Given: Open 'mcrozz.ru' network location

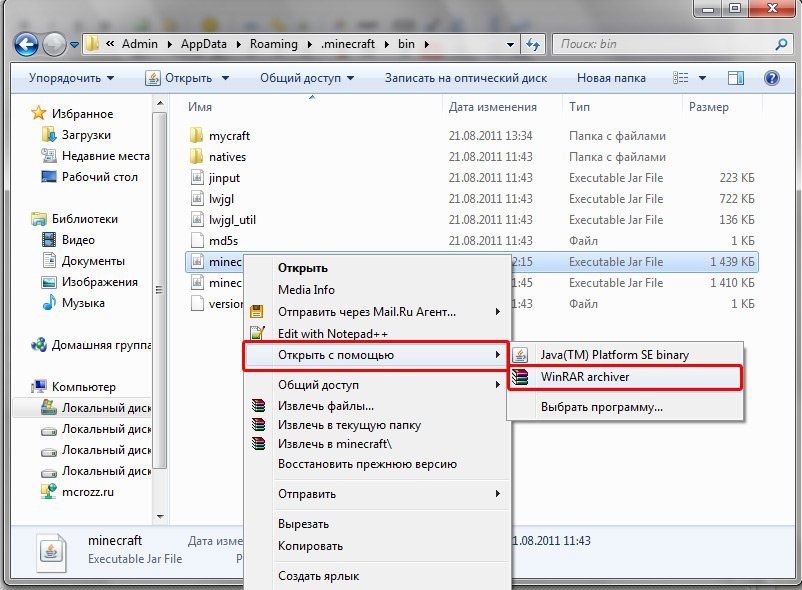Looking at the screenshot, I should (77, 492).
